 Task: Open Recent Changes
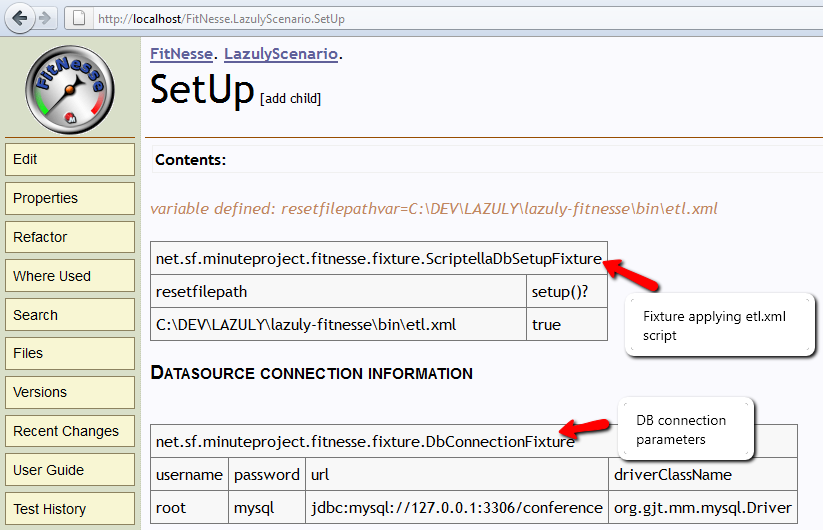[70, 431]
